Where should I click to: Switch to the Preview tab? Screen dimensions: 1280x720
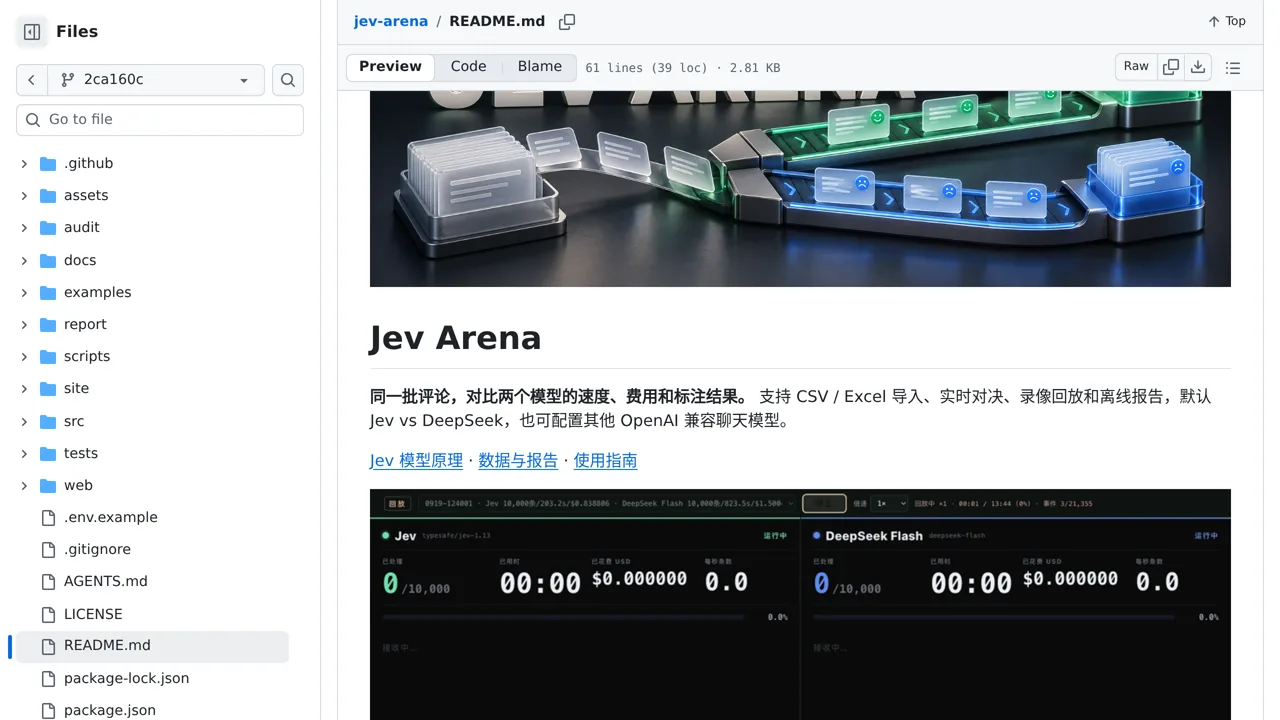tap(390, 67)
